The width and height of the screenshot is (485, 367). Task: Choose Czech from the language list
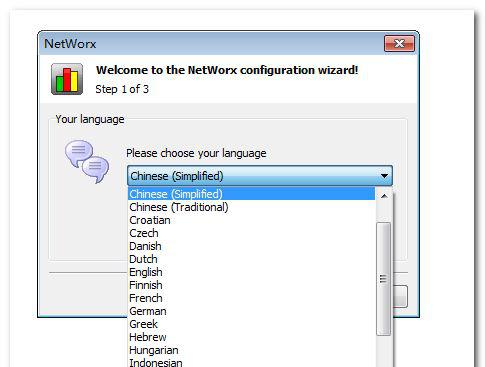(252, 233)
